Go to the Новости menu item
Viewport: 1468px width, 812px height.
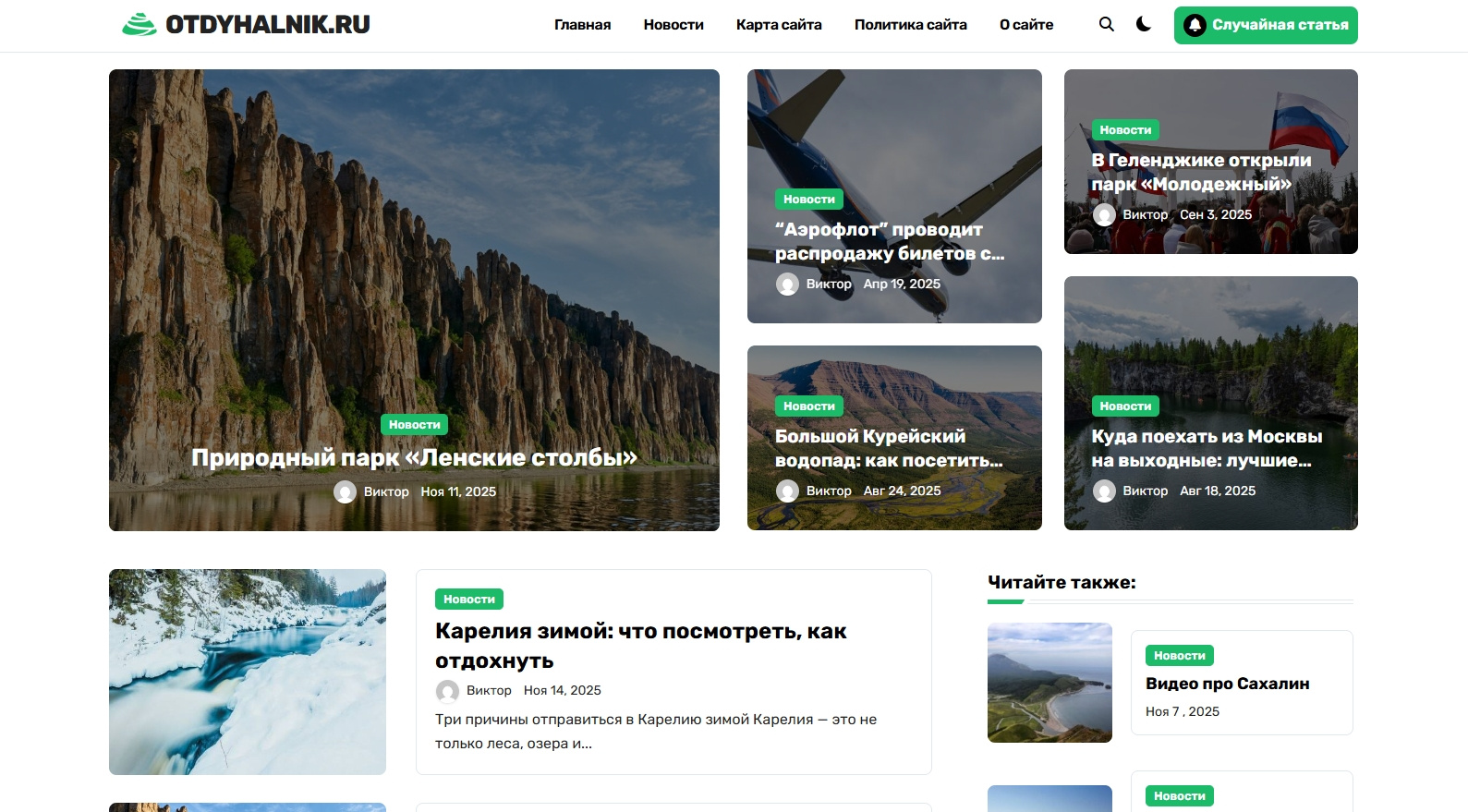coord(673,25)
